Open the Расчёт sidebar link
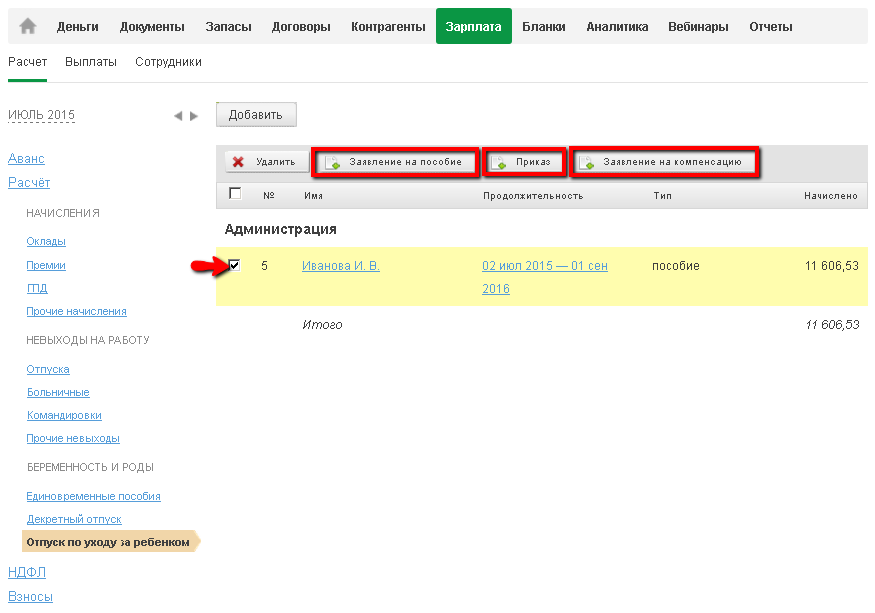Image resolution: width=875 pixels, height=613 pixels. pyautogui.click(x=29, y=183)
